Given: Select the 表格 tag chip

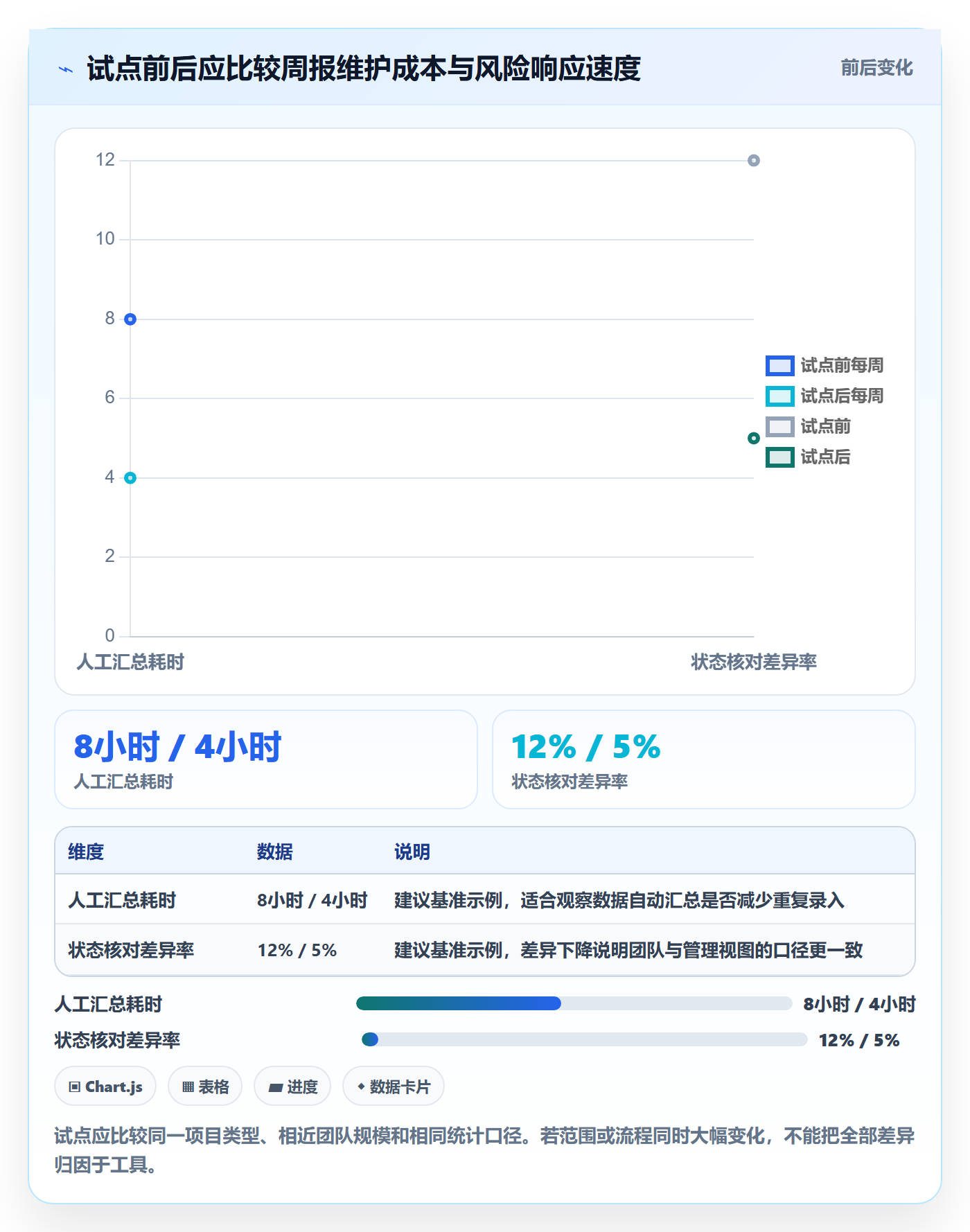Looking at the screenshot, I should (x=205, y=1086).
